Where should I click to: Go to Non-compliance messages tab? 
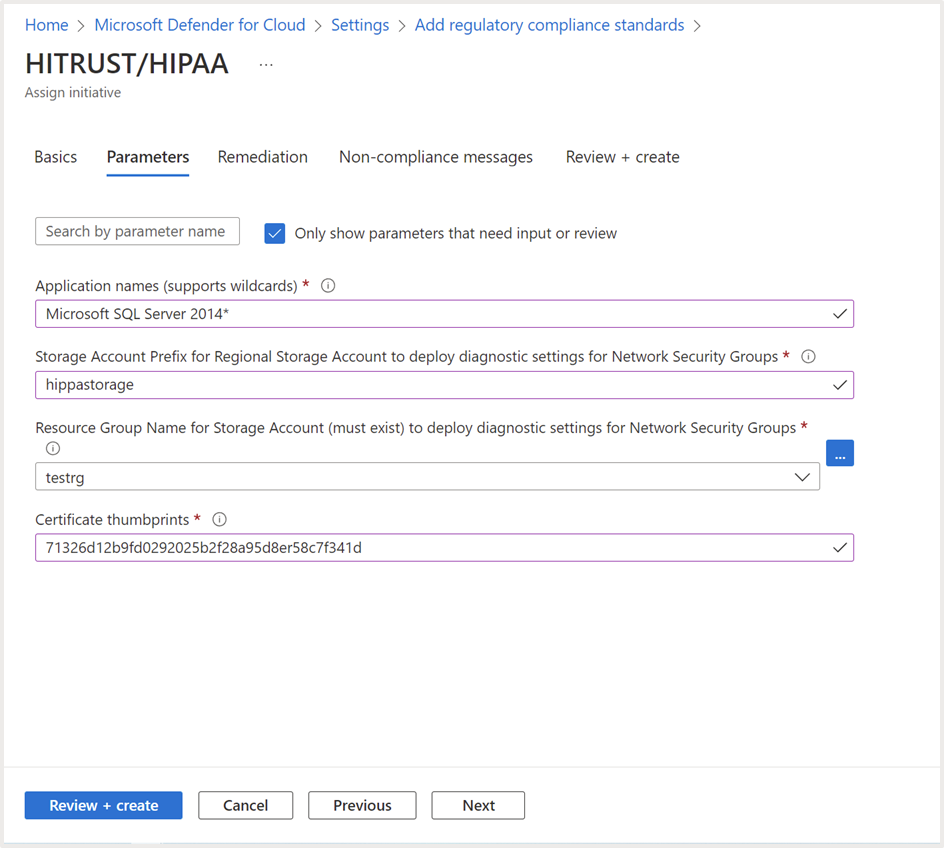coord(436,157)
